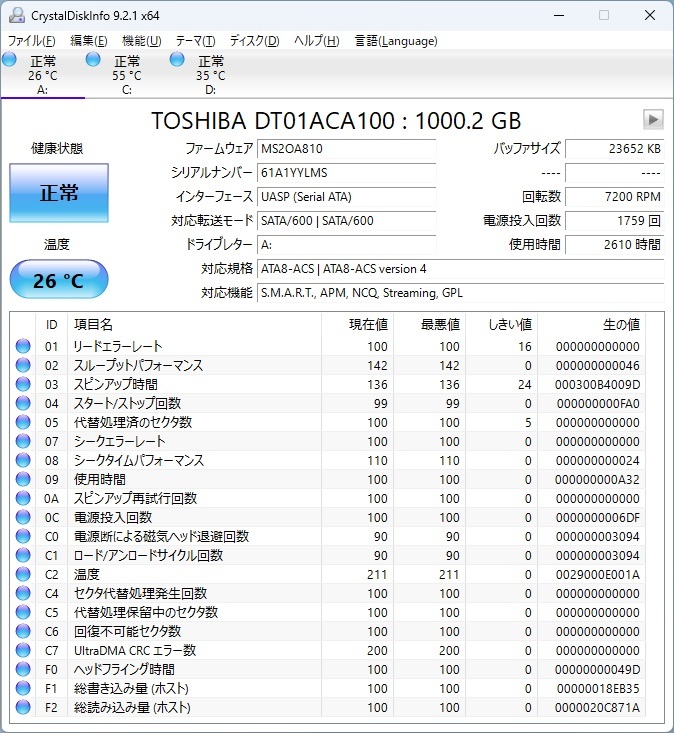Click the firmware field MS2OA810
Screen dimensions: 674x733
346,149
